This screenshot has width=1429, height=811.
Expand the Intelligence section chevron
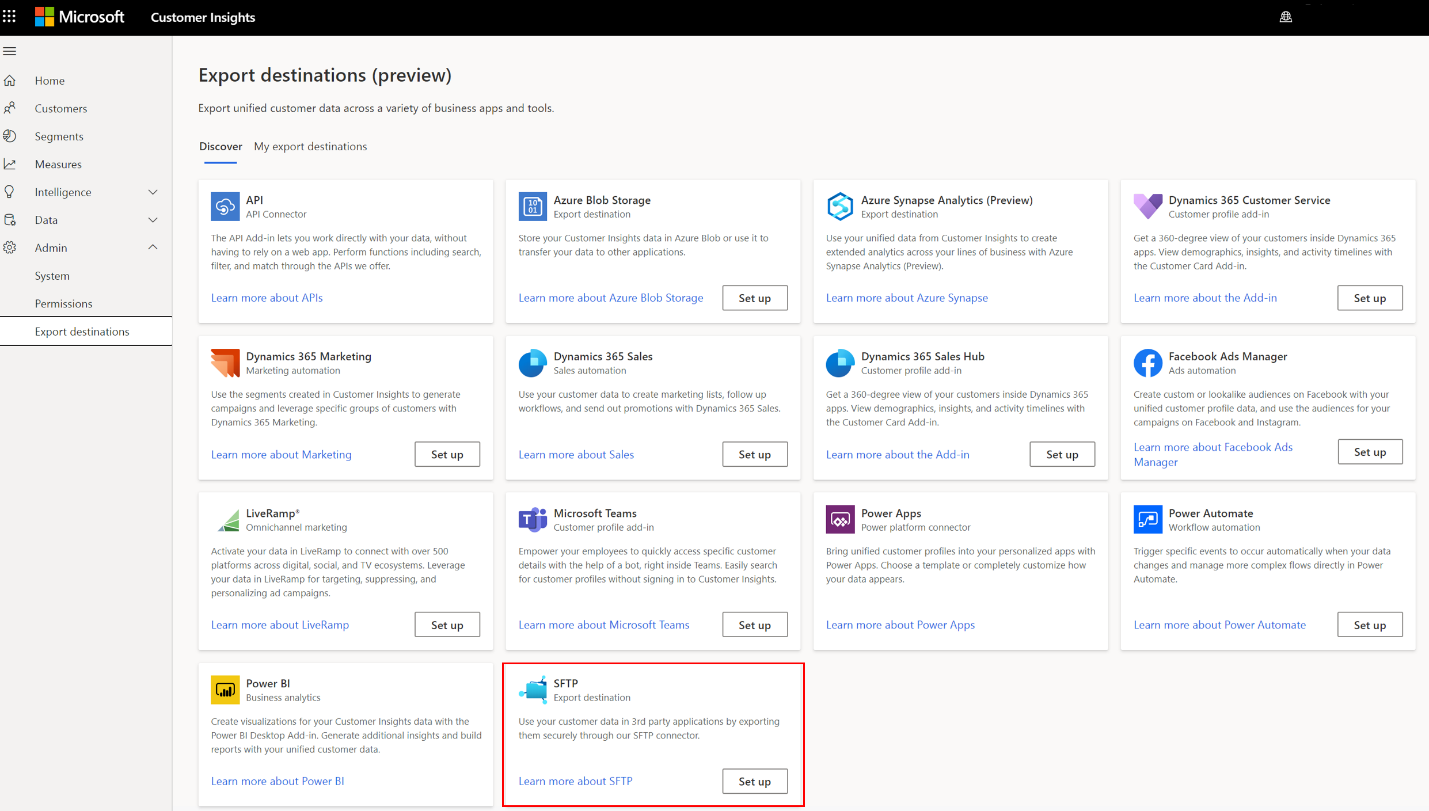(153, 192)
